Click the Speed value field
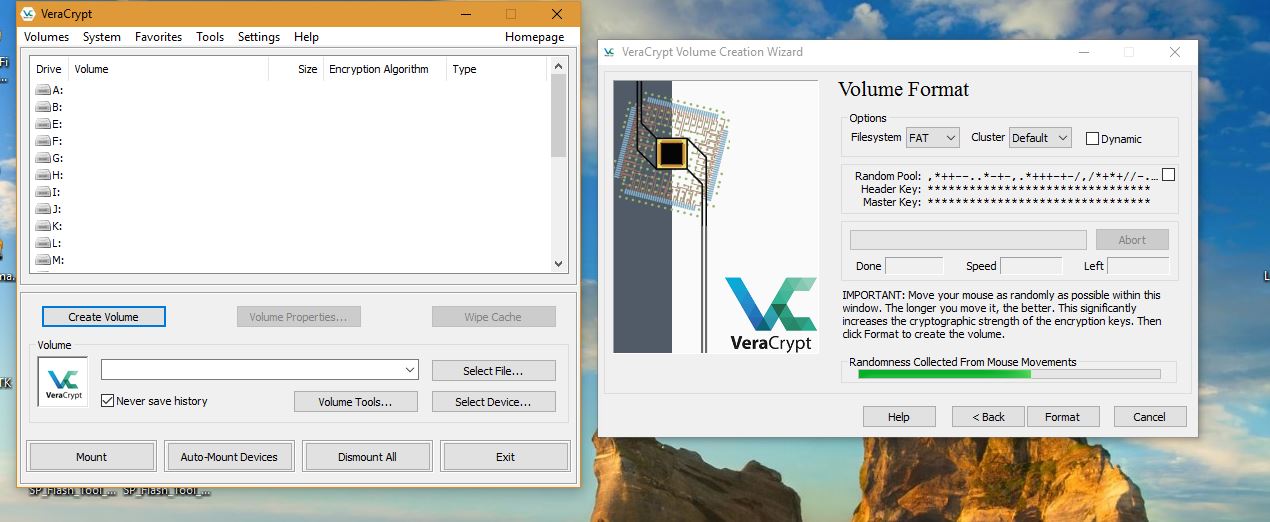Screen dimensions: 1270x522 point(1031,266)
